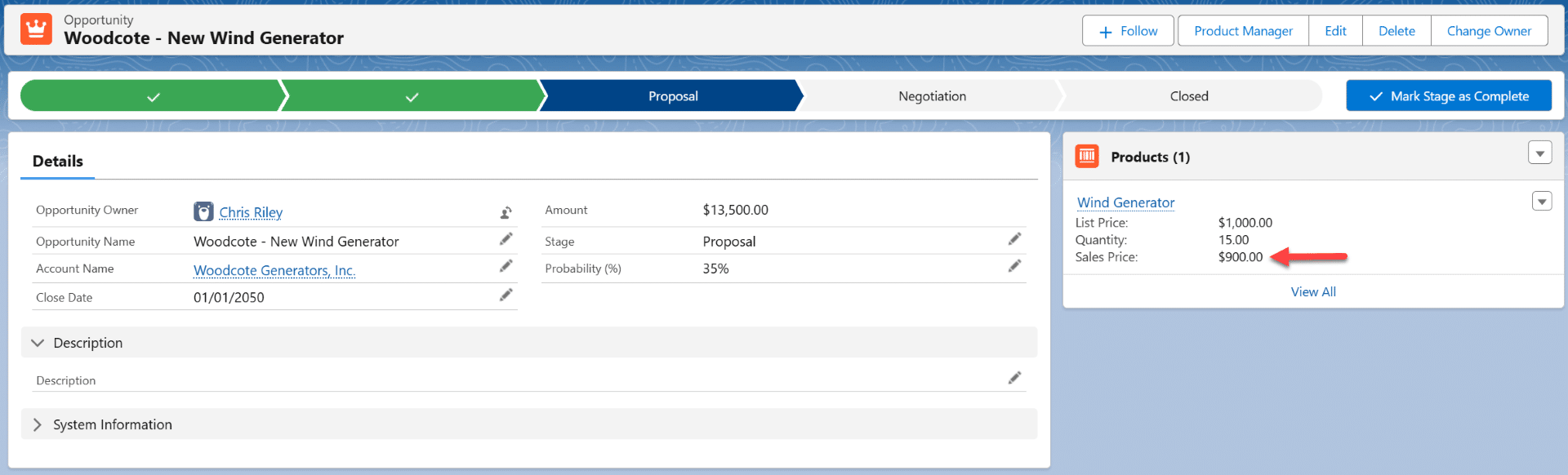Click View All products link
Screen dimensions: 1568x475
point(1312,291)
